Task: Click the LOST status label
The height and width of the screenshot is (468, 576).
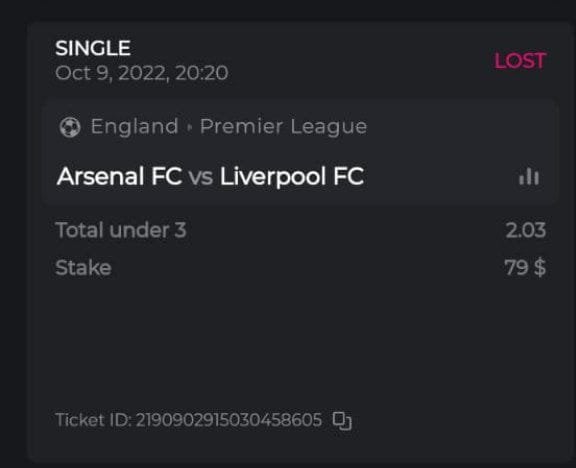Action: [x=520, y=61]
